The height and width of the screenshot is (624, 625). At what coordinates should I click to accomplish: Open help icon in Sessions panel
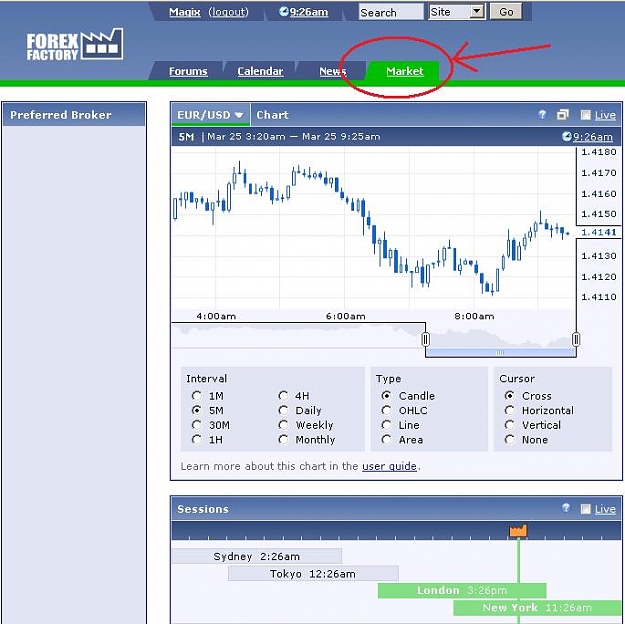point(566,508)
